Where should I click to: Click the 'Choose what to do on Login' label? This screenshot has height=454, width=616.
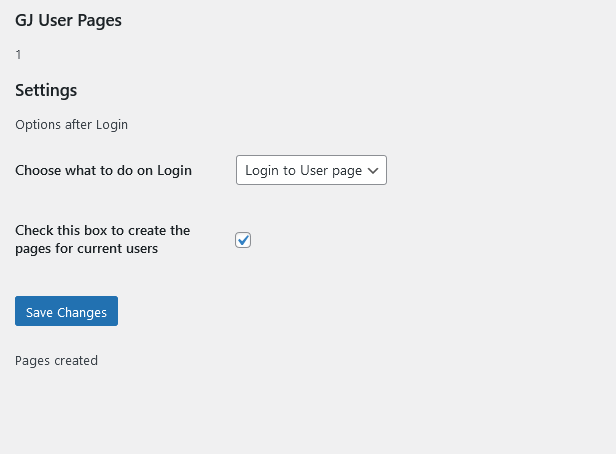103,170
